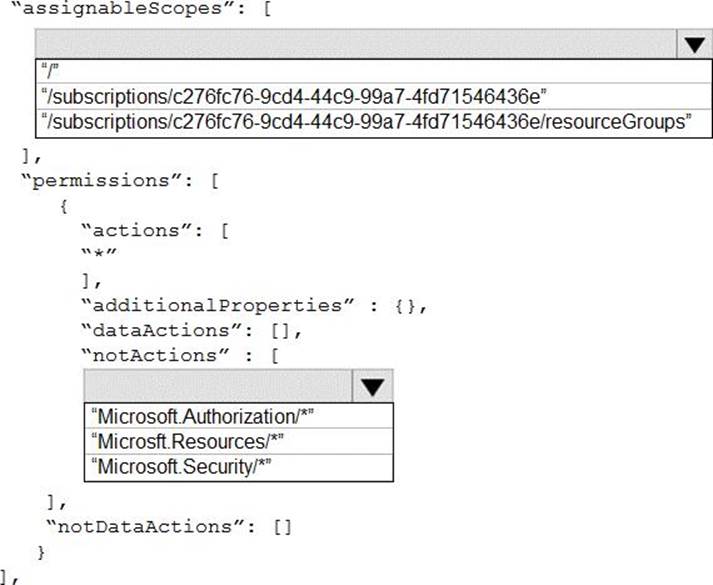Select the "/" root scope option
The image size is (713, 585).
click(x=49, y=72)
